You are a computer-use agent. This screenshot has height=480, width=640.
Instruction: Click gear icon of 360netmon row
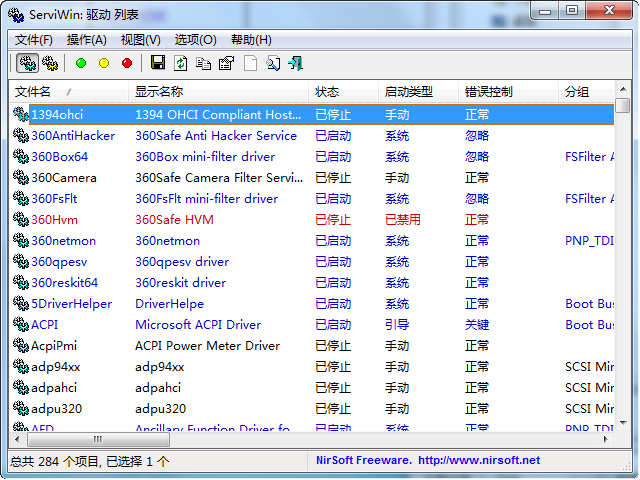pos(20,241)
